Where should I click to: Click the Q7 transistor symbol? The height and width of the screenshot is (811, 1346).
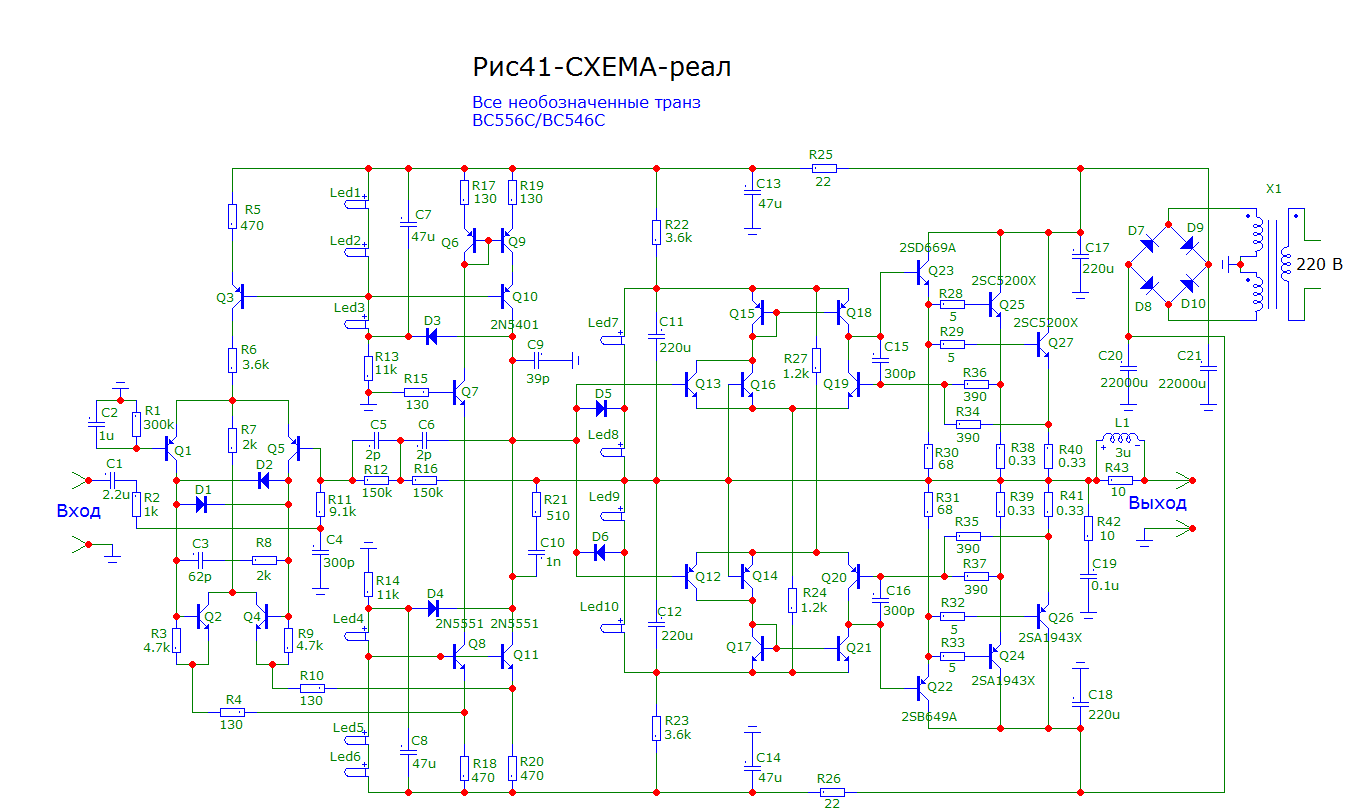pyautogui.click(x=458, y=392)
